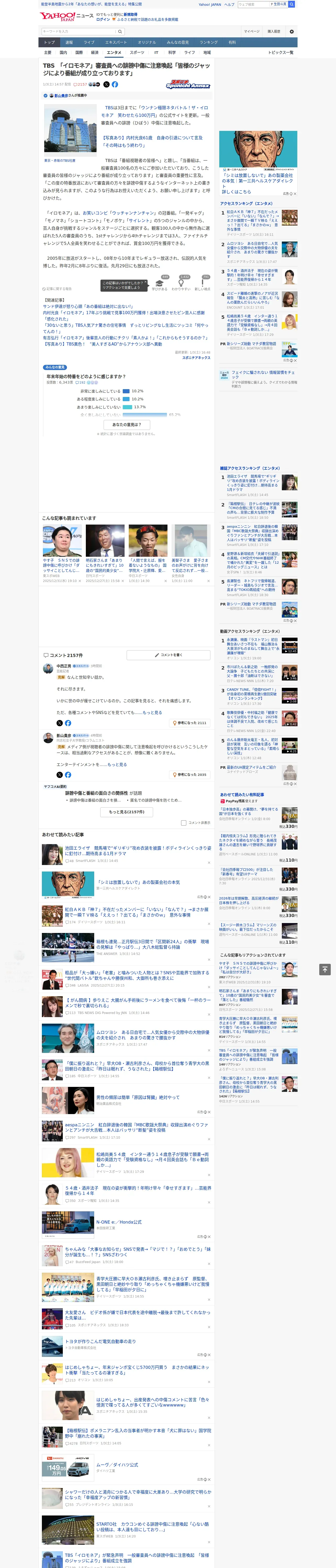Open the ランキング navigation tab

209,43
